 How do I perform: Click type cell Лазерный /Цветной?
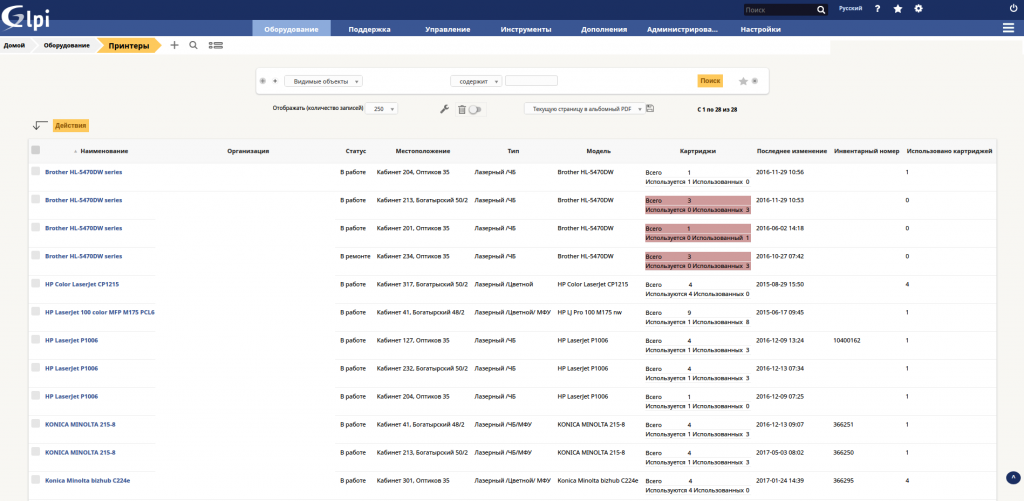(x=504, y=284)
